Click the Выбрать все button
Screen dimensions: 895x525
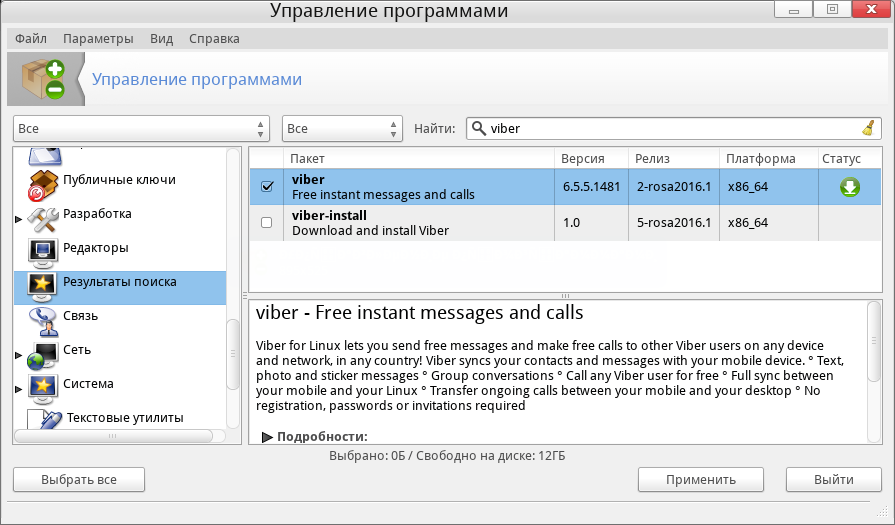tap(79, 479)
